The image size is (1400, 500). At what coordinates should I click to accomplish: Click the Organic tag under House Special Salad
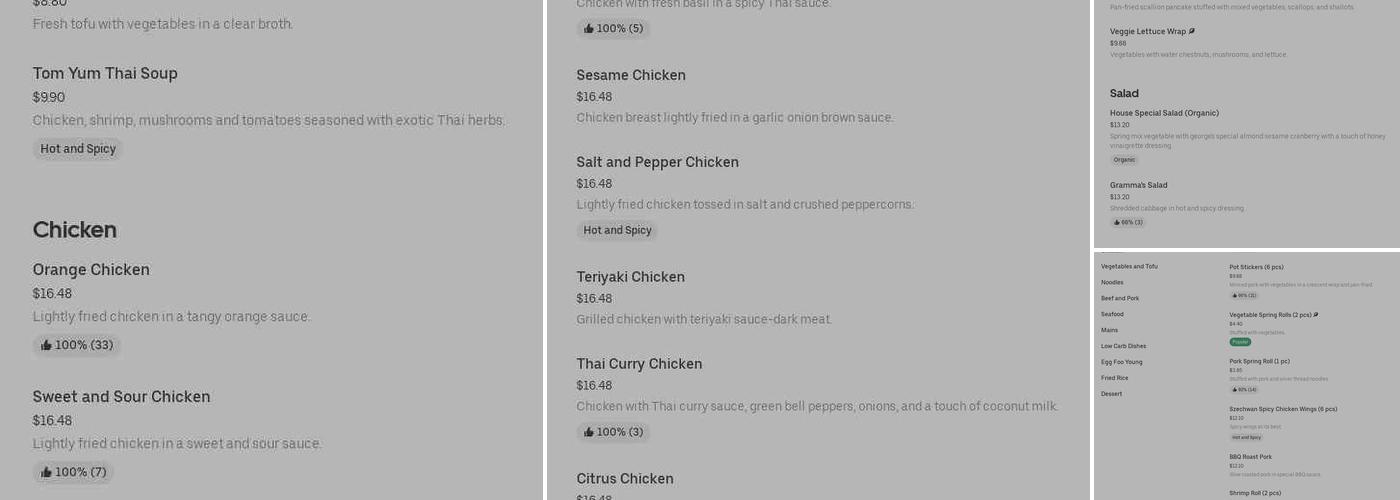(1124, 160)
